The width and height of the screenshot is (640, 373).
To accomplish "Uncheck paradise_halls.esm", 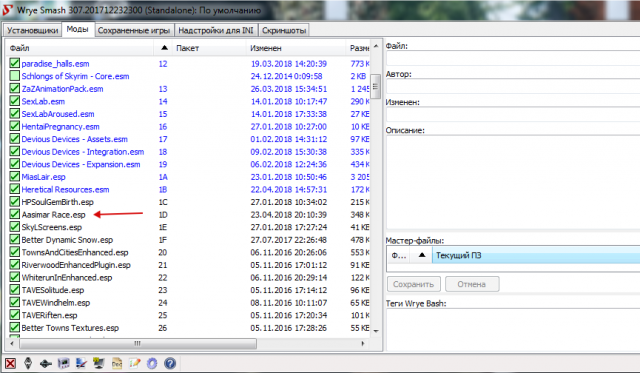I will [15, 63].
